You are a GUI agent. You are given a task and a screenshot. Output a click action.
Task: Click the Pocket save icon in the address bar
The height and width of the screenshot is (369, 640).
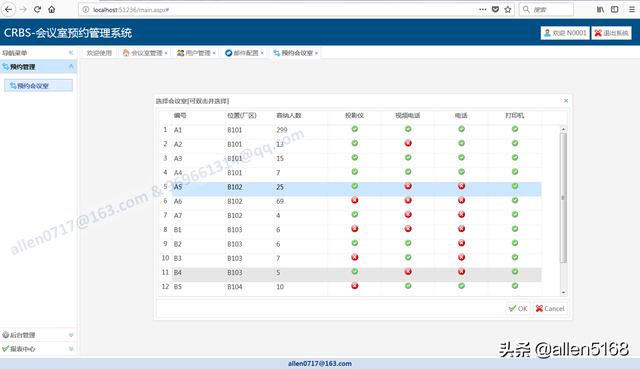point(495,9)
